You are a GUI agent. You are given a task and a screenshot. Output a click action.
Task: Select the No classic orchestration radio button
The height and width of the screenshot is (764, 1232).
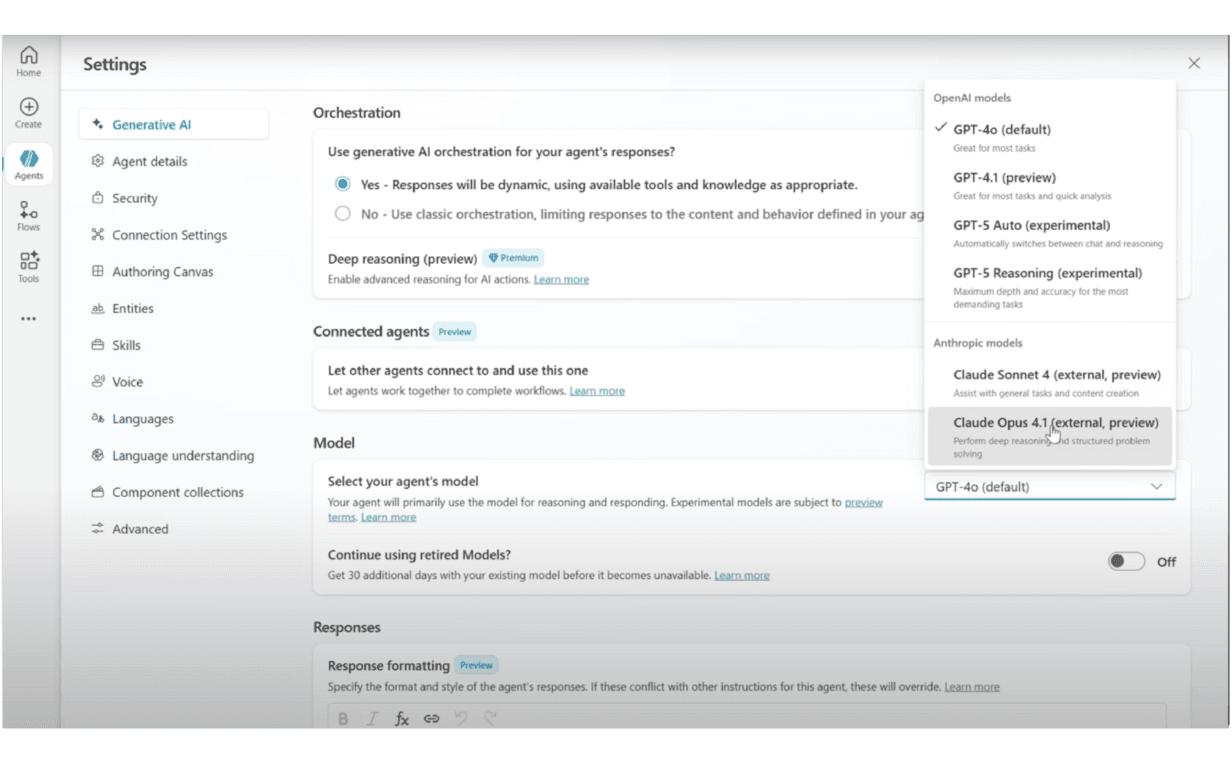(x=343, y=213)
